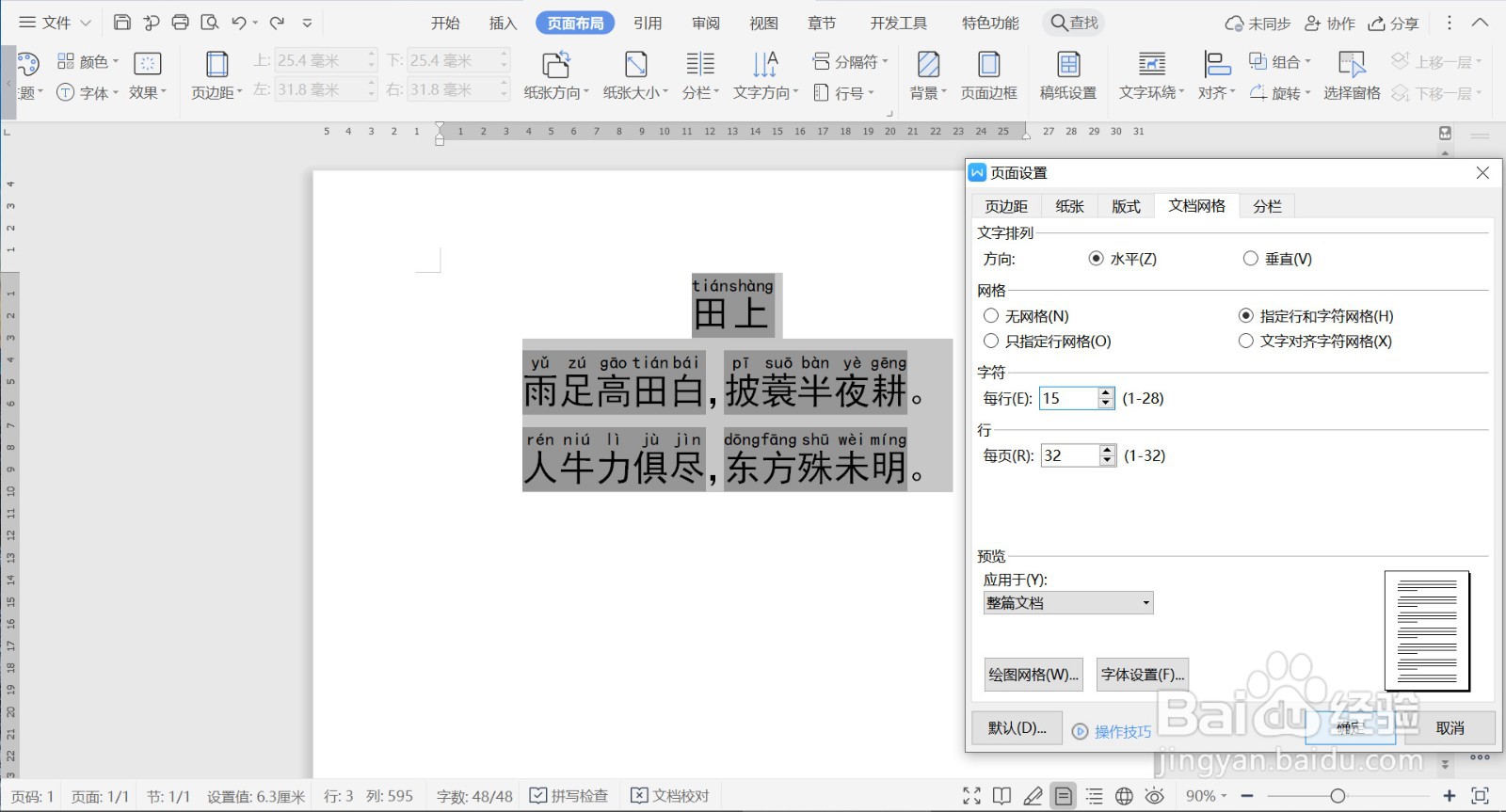
Task: Click the 背景 background icon
Action: 928,75
